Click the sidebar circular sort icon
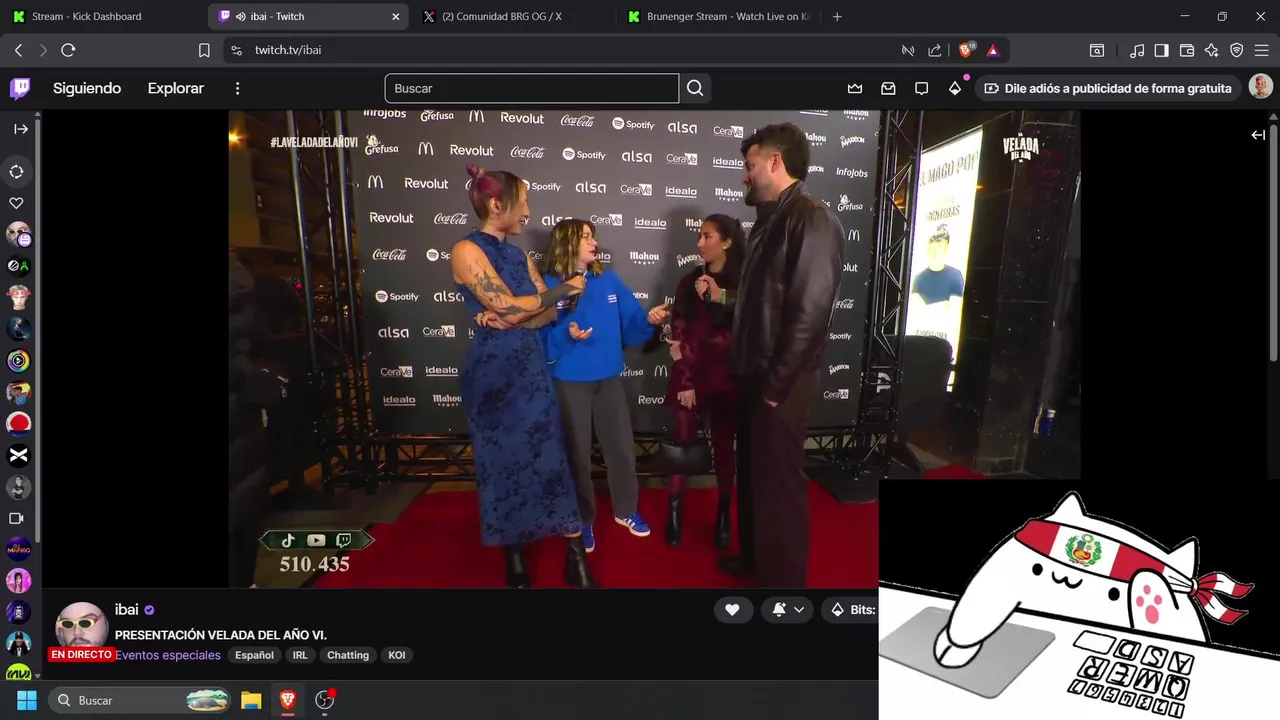 point(17,172)
